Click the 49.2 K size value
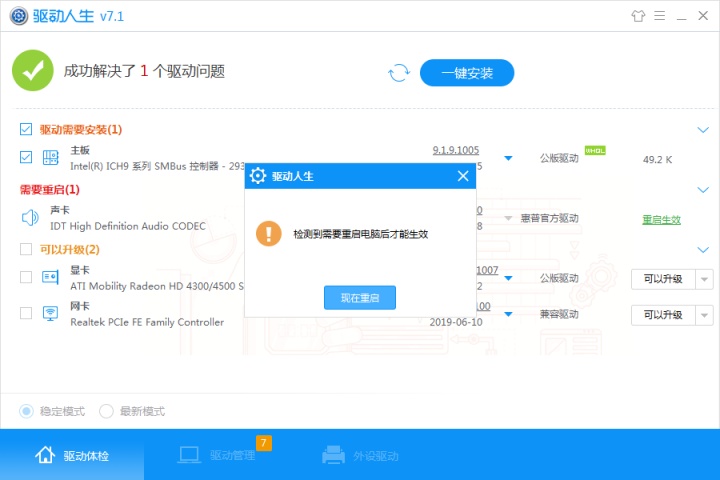The height and width of the screenshot is (480, 720). (657, 159)
